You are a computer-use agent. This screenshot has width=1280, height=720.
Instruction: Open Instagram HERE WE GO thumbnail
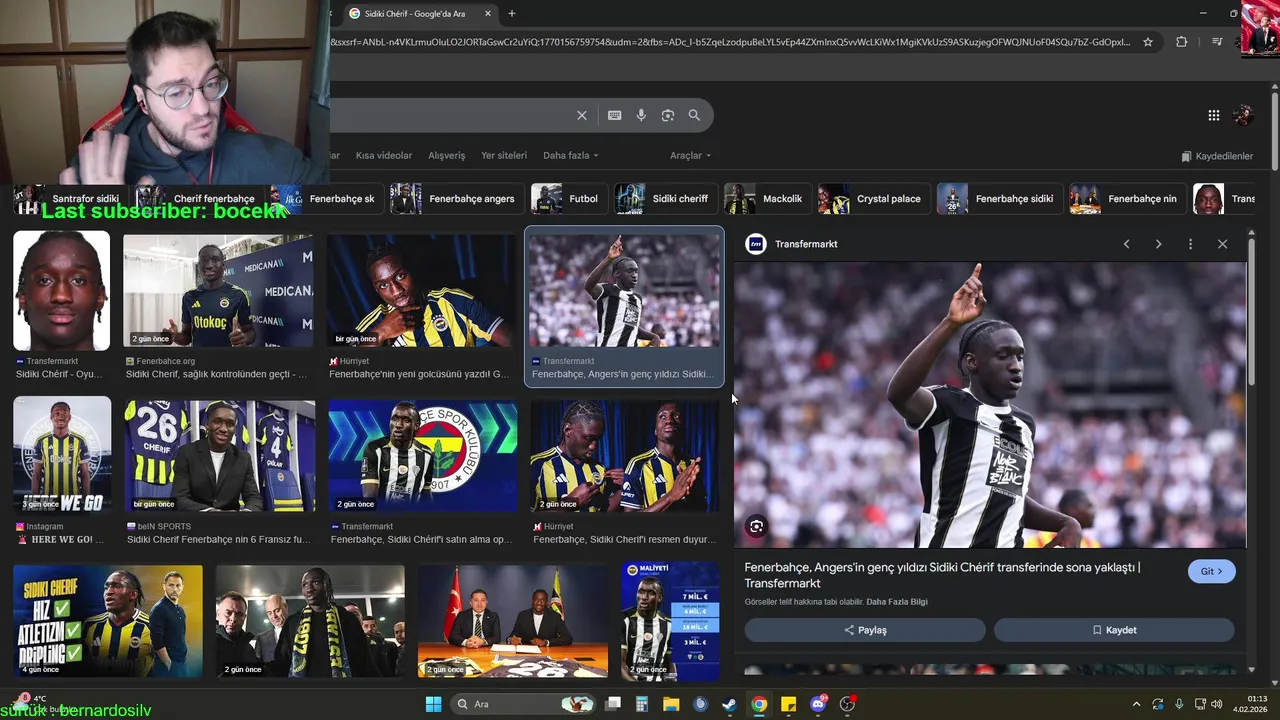coord(62,456)
